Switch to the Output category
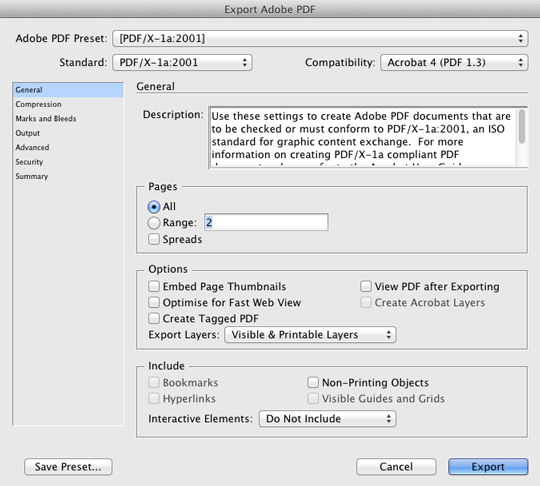 tap(68, 133)
